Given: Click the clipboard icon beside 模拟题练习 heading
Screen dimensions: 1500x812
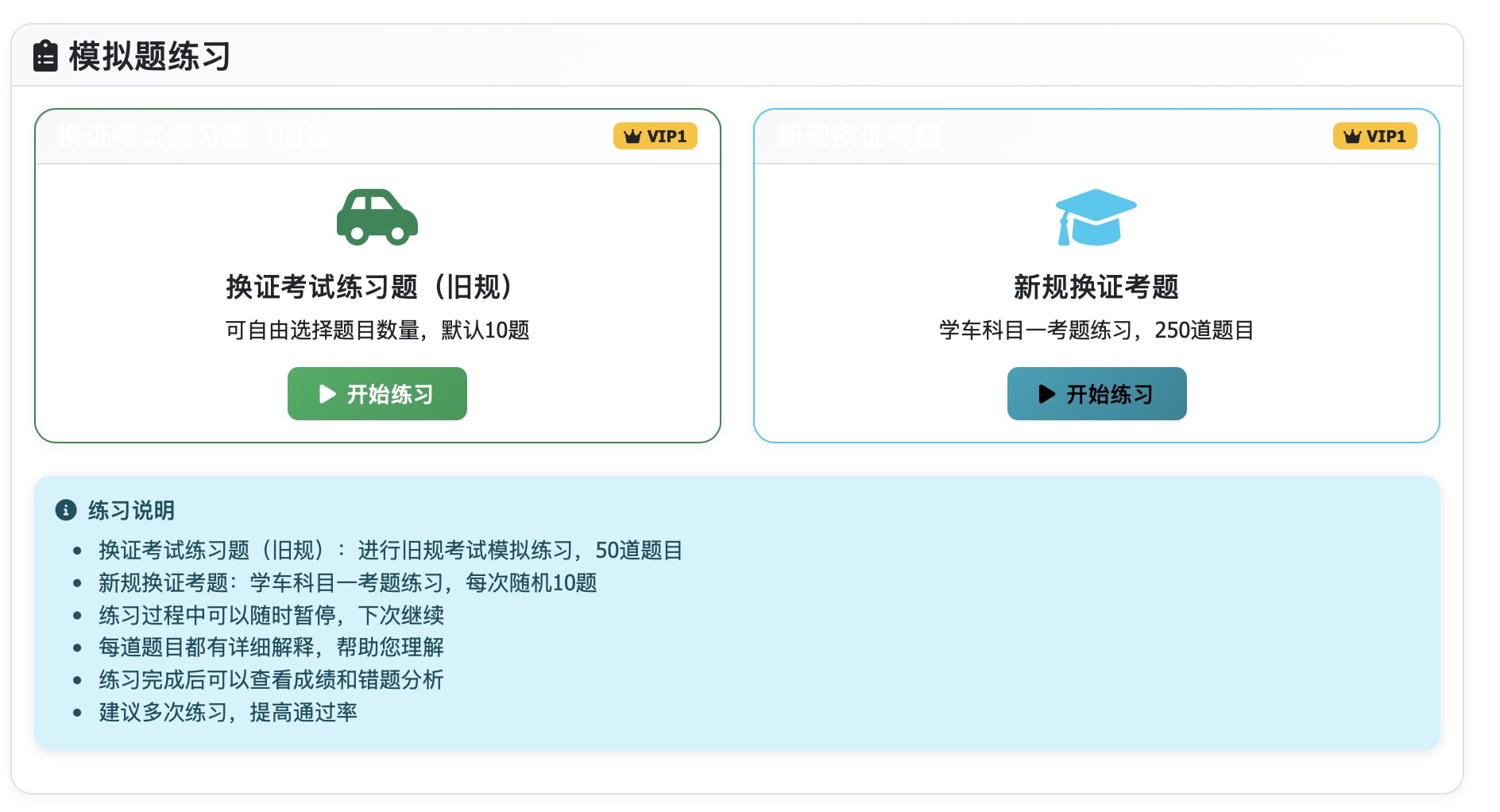Looking at the screenshot, I should click(x=45, y=56).
